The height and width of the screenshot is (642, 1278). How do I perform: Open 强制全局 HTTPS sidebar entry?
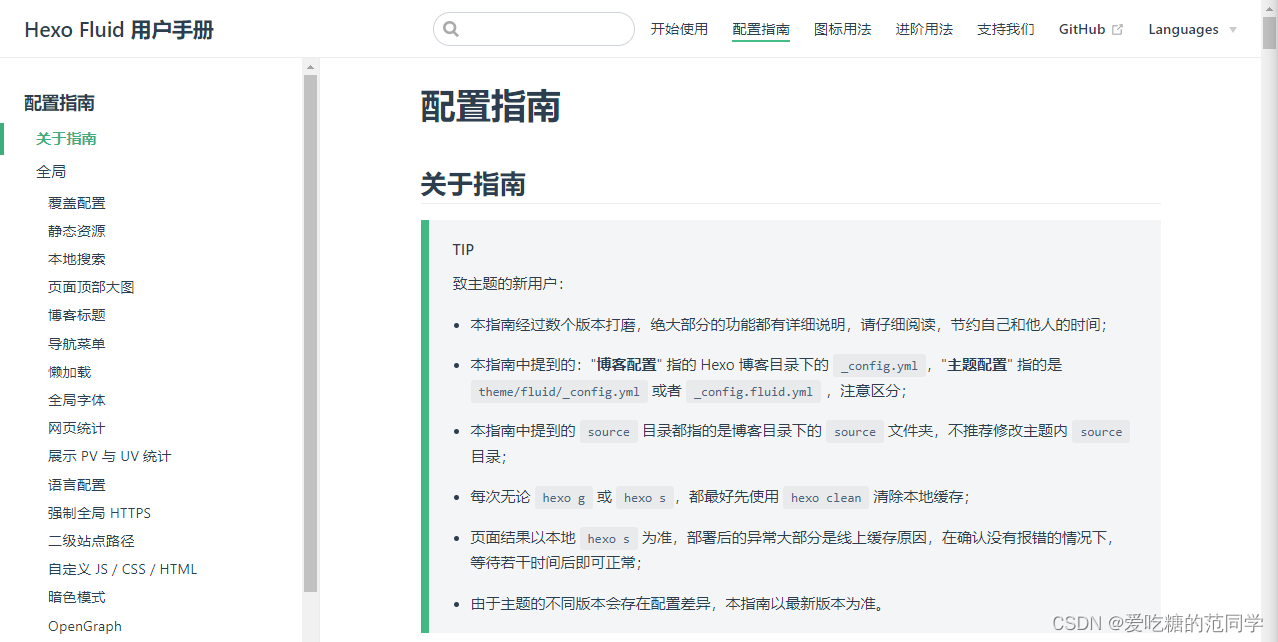100,513
